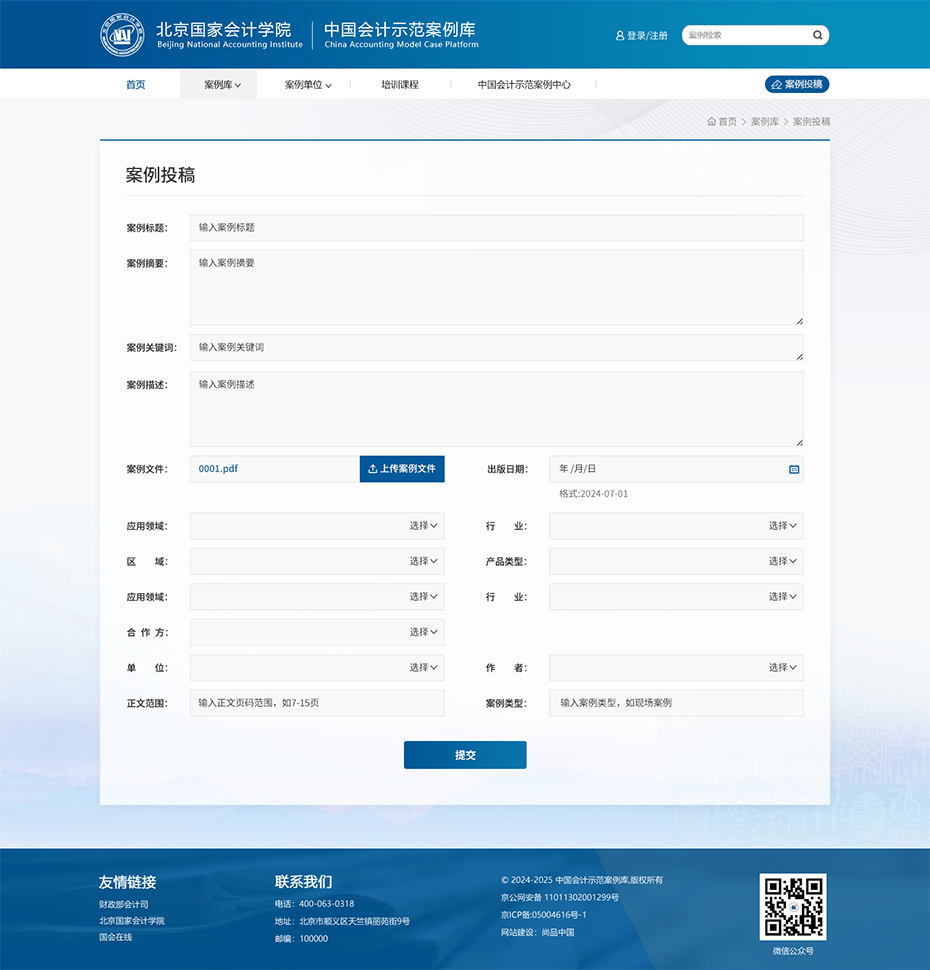Viewport: 930px width, 970px height.
Task: Click the home icon in the breadcrumb
Action: coord(710,121)
